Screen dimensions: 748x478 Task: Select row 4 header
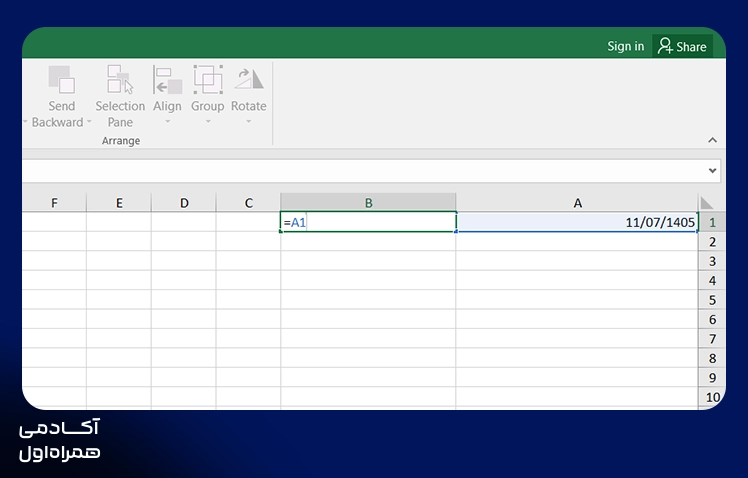[712, 281]
